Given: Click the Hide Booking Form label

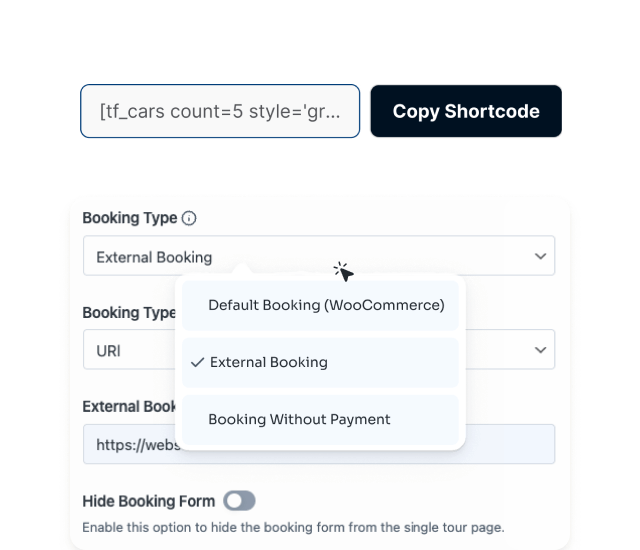Looking at the screenshot, I should 148,500.
